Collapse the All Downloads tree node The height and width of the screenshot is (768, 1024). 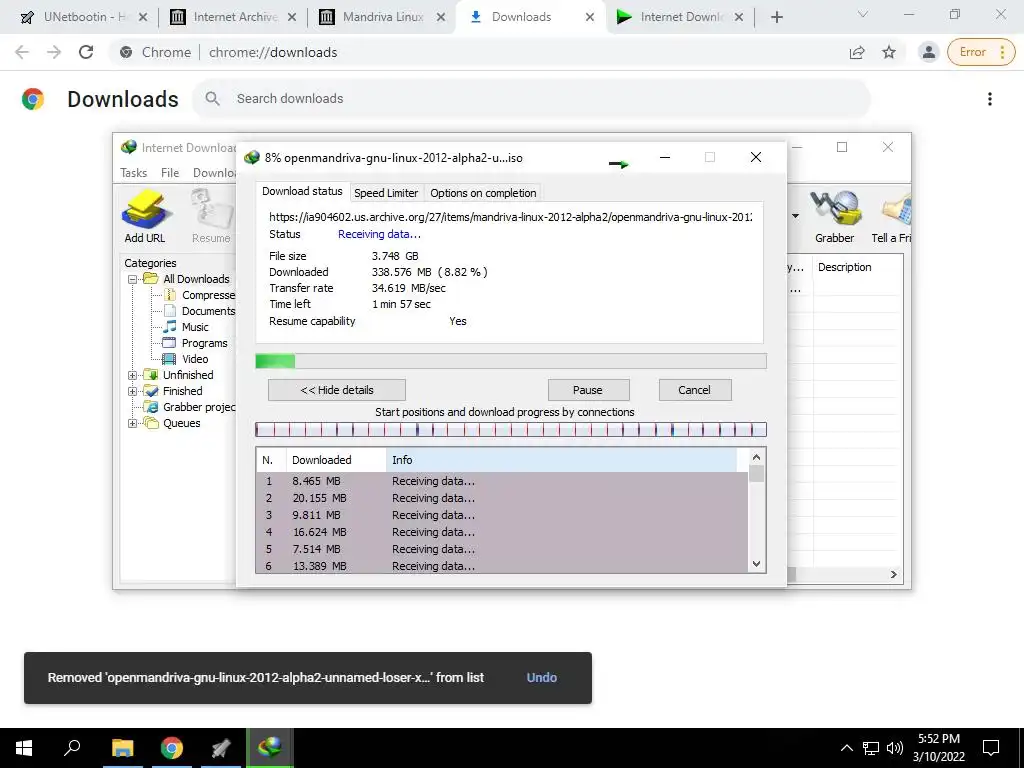coord(133,280)
